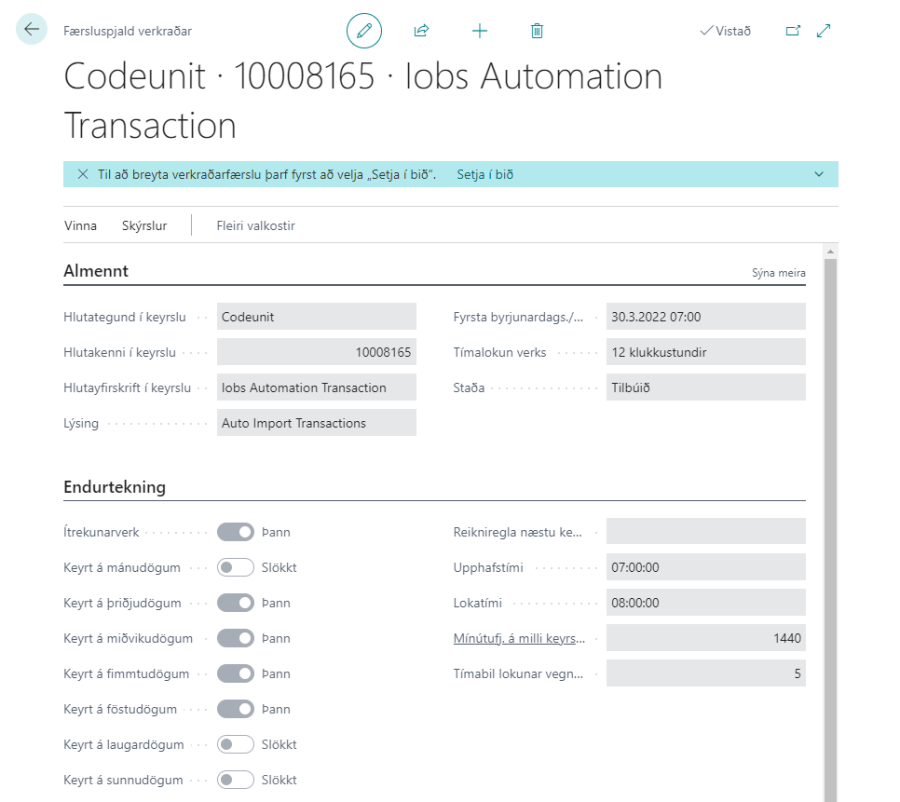Collapse the Almennt section header
This screenshot has height=802, width=900.
(96, 271)
